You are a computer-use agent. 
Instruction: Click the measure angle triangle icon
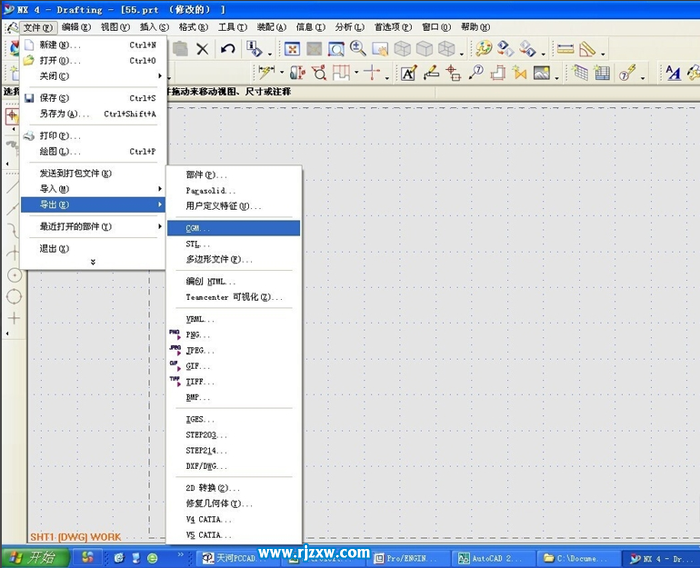pyautogui.click(x=587, y=49)
